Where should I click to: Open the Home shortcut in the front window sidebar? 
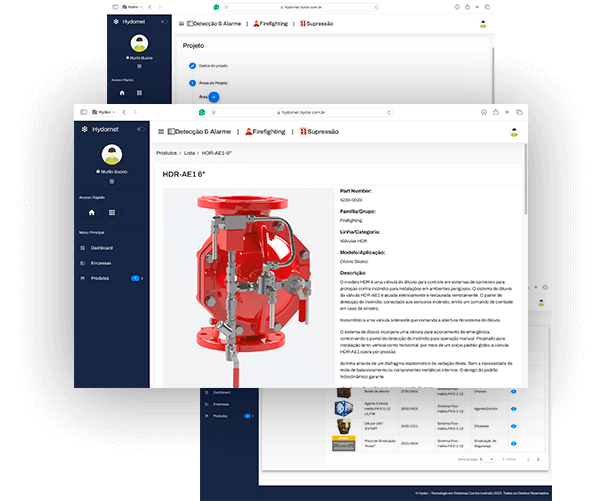click(91, 212)
